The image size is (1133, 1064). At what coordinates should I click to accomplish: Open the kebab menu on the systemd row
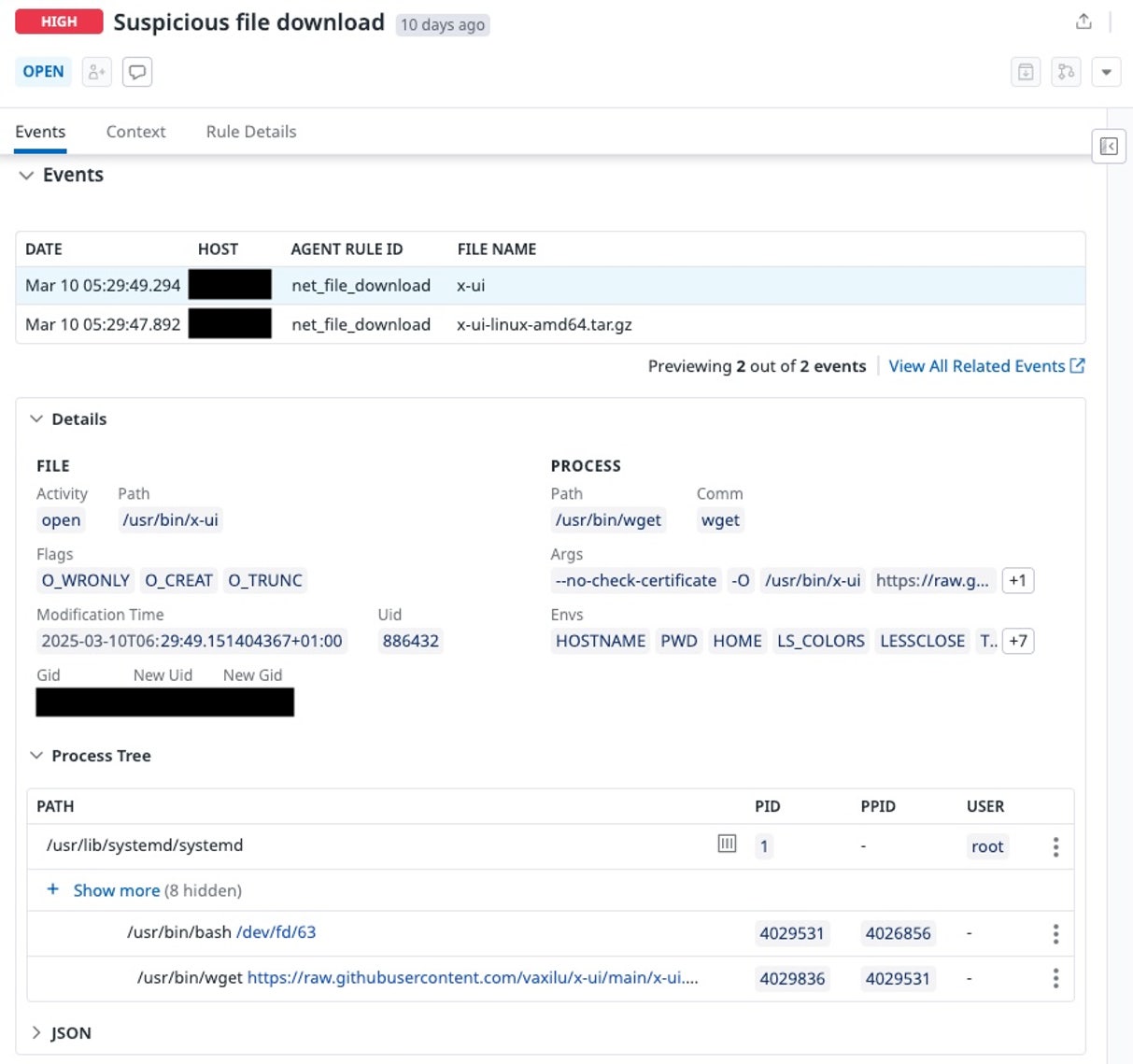click(1055, 846)
